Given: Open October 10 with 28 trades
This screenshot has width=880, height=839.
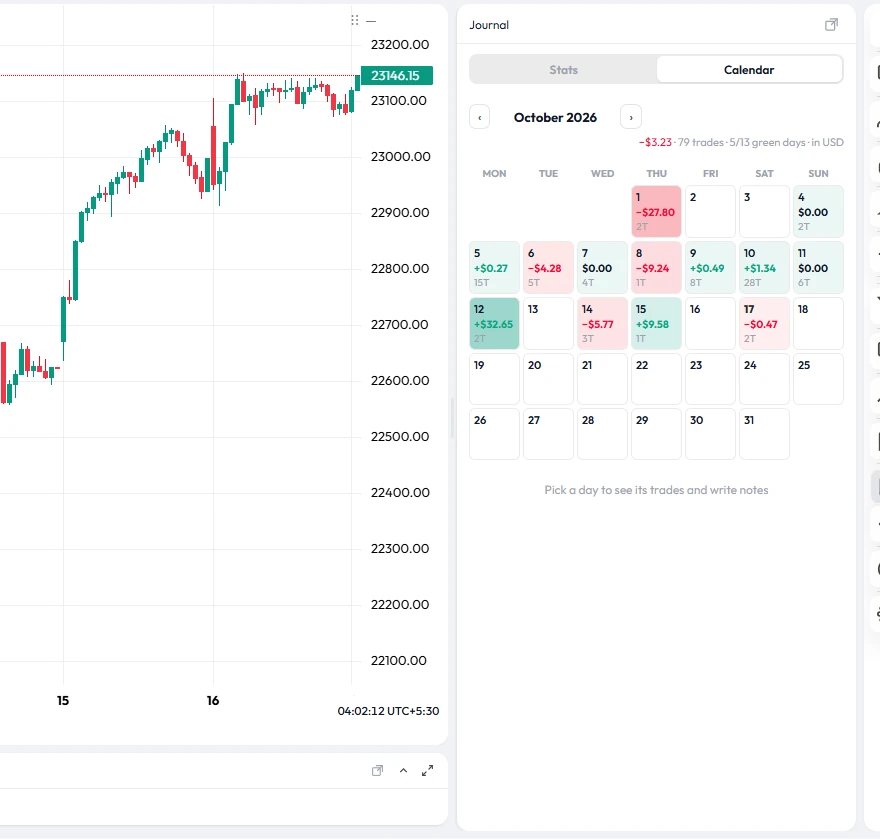Looking at the screenshot, I should (x=764, y=268).
